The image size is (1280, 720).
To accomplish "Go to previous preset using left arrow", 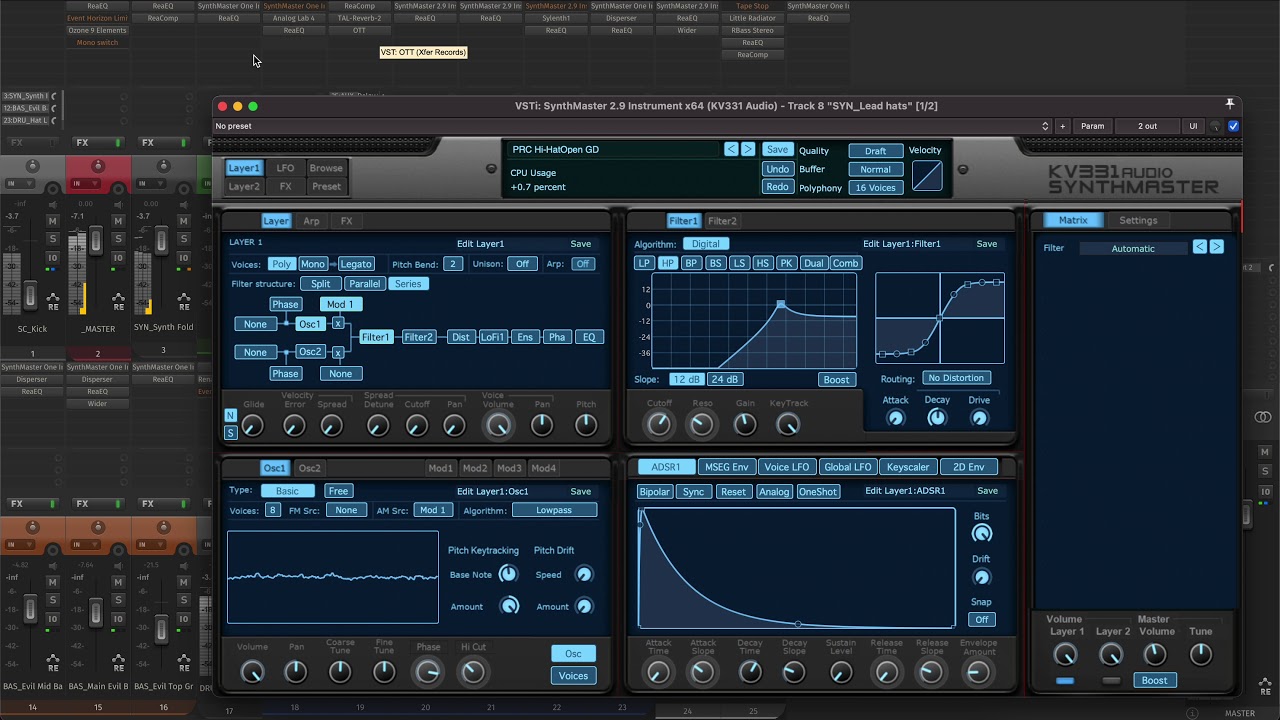I will [731, 149].
